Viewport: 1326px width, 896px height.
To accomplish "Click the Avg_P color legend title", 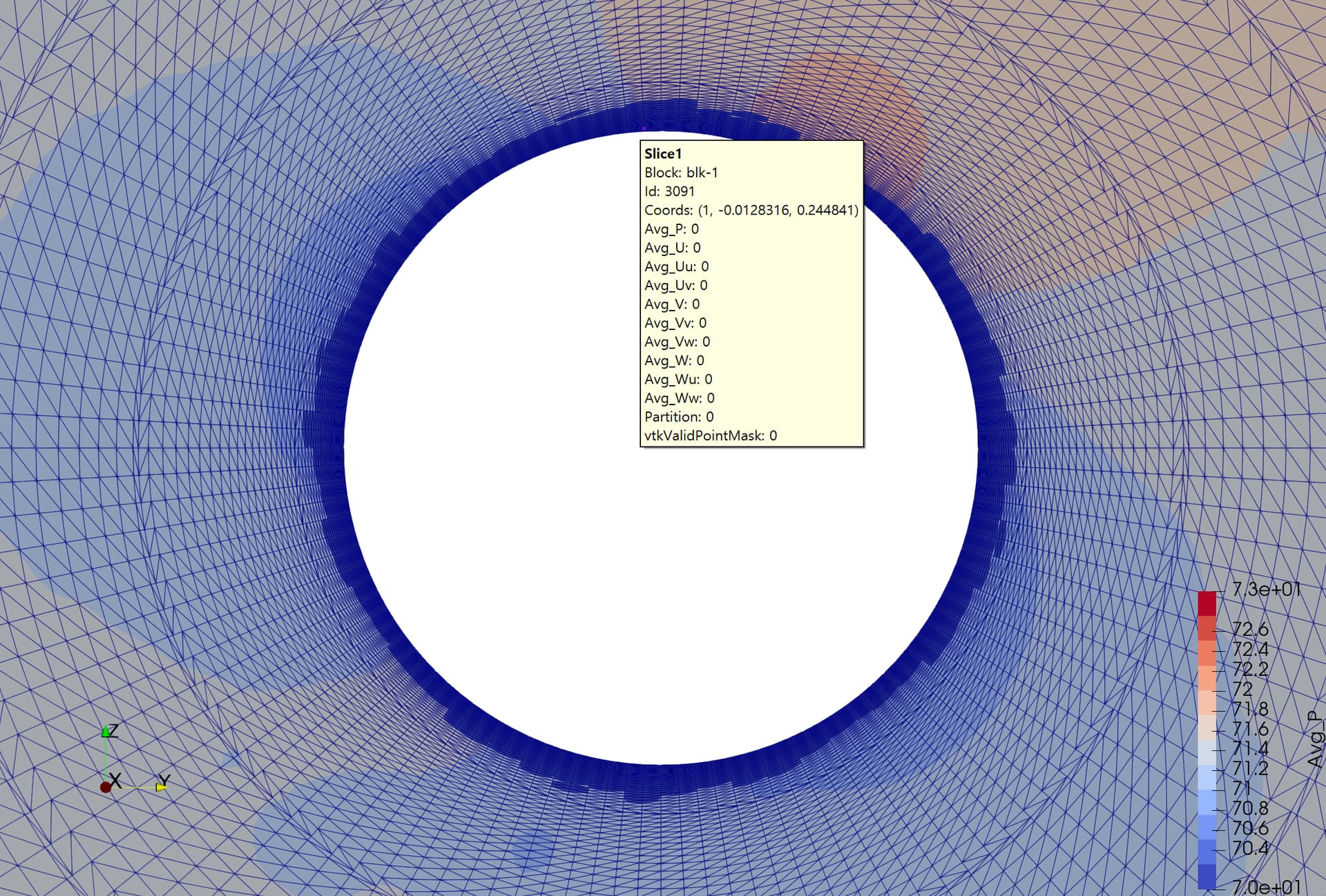I will (1315, 740).
